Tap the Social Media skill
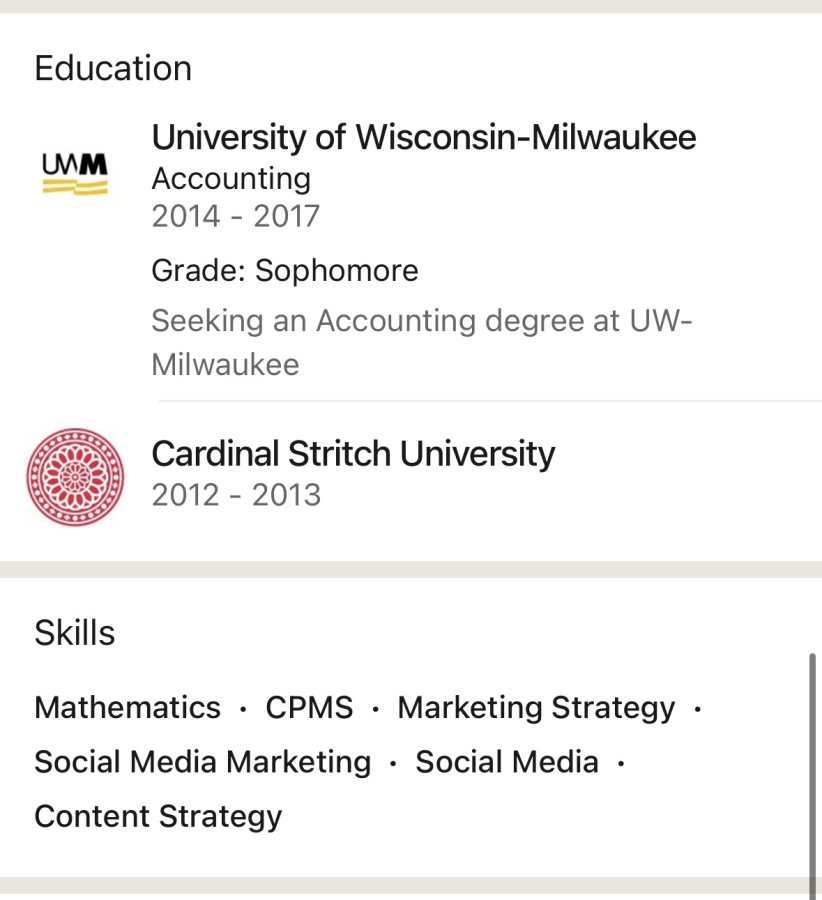 507,762
